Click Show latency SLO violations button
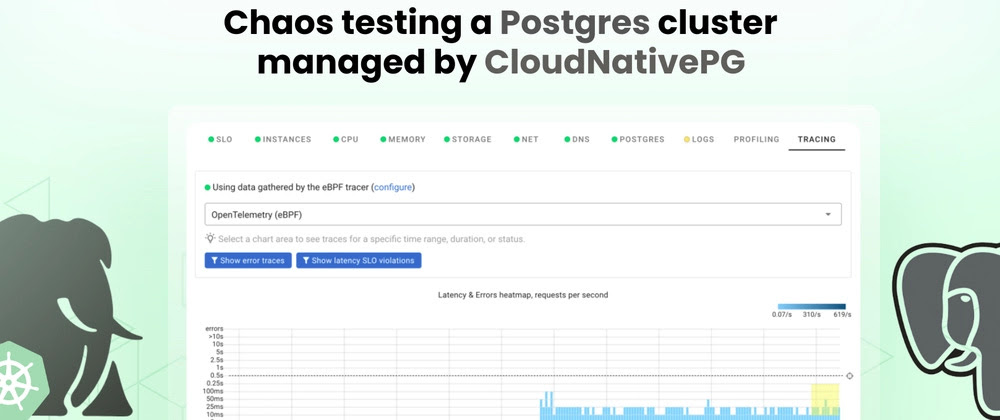This screenshot has height=420, width=1000. click(x=359, y=260)
